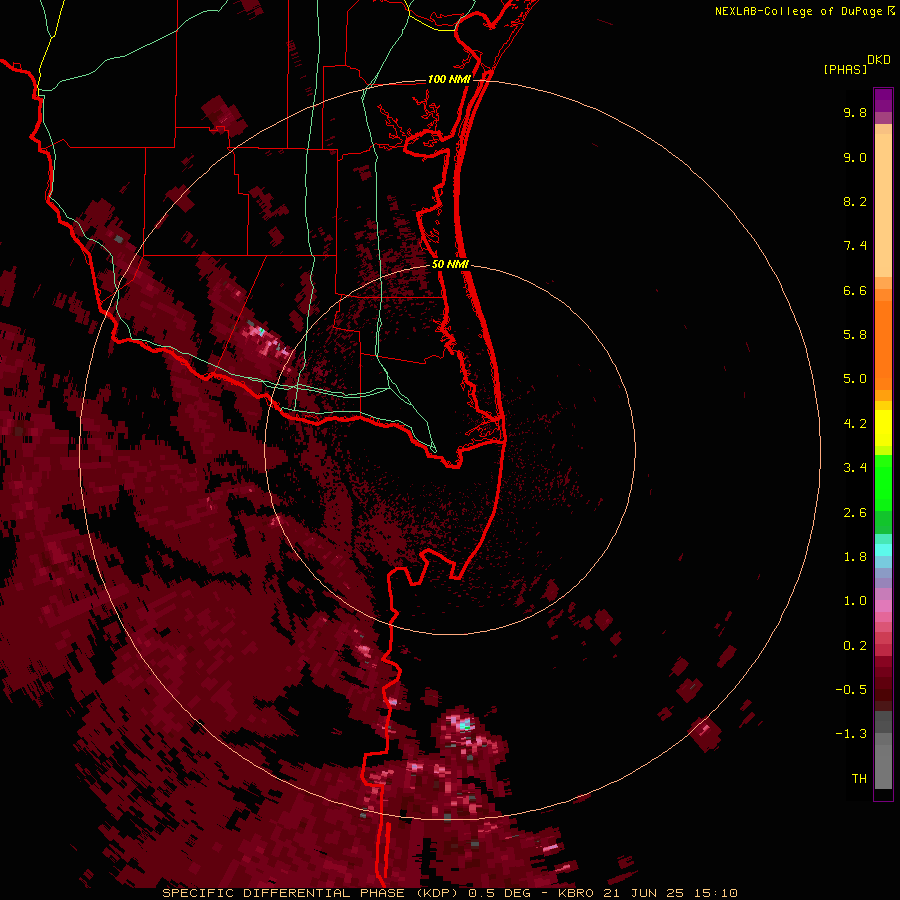This screenshot has width=900, height=900.
Task: Click the KBRO radar site identifier in the caption
Action: (x=577, y=893)
